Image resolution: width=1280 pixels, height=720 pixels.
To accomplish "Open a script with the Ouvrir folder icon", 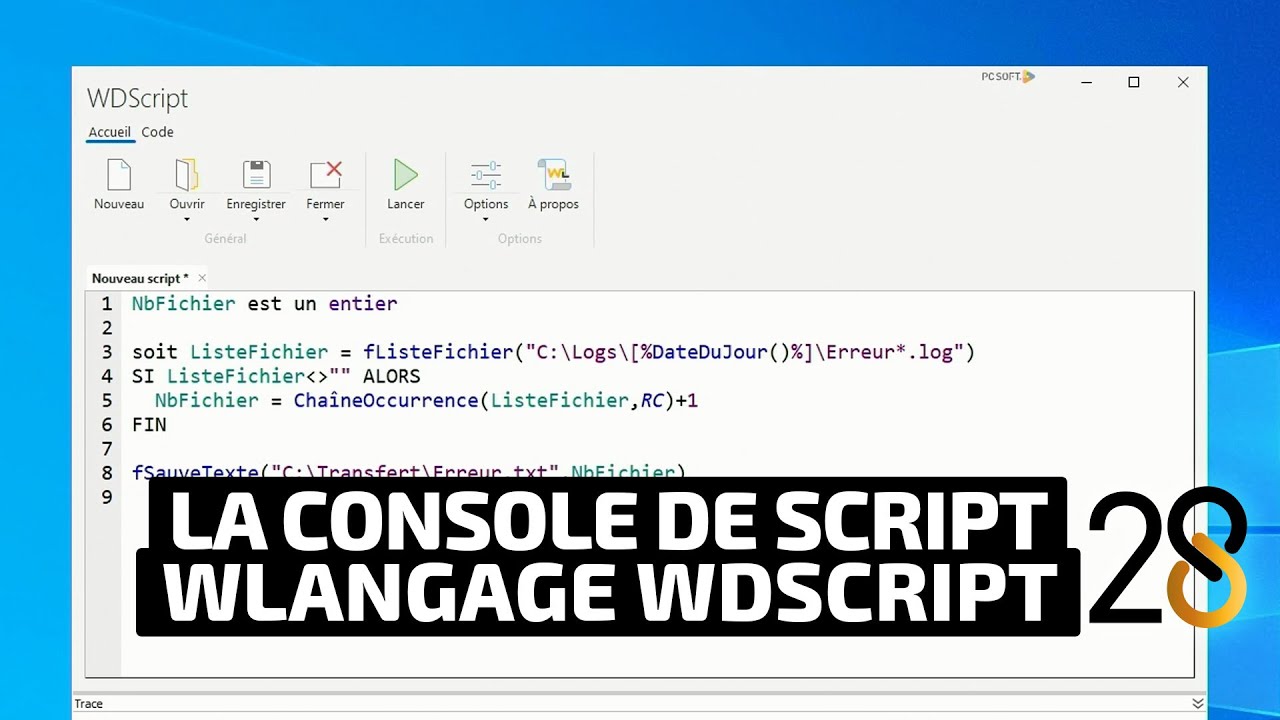I will [x=187, y=175].
